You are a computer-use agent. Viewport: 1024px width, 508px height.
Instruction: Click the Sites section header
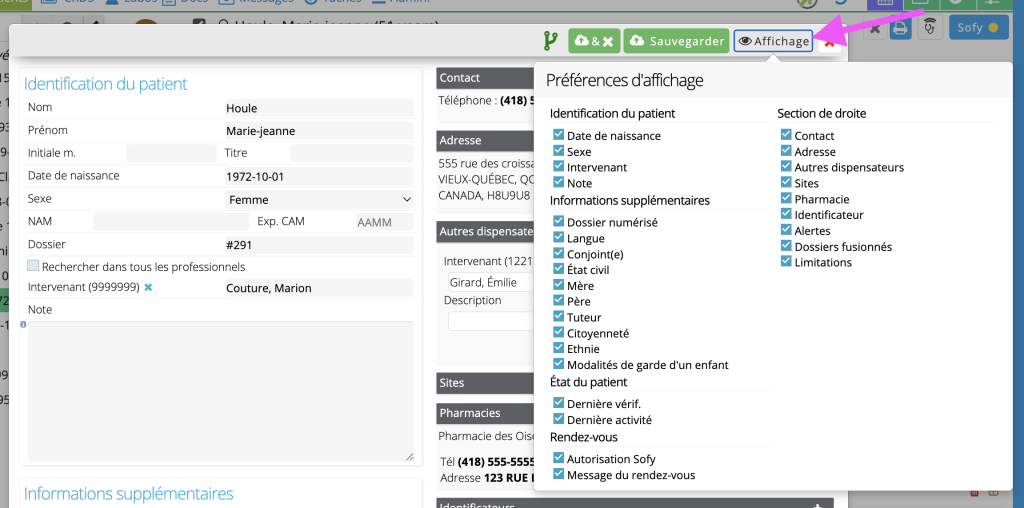(485, 383)
